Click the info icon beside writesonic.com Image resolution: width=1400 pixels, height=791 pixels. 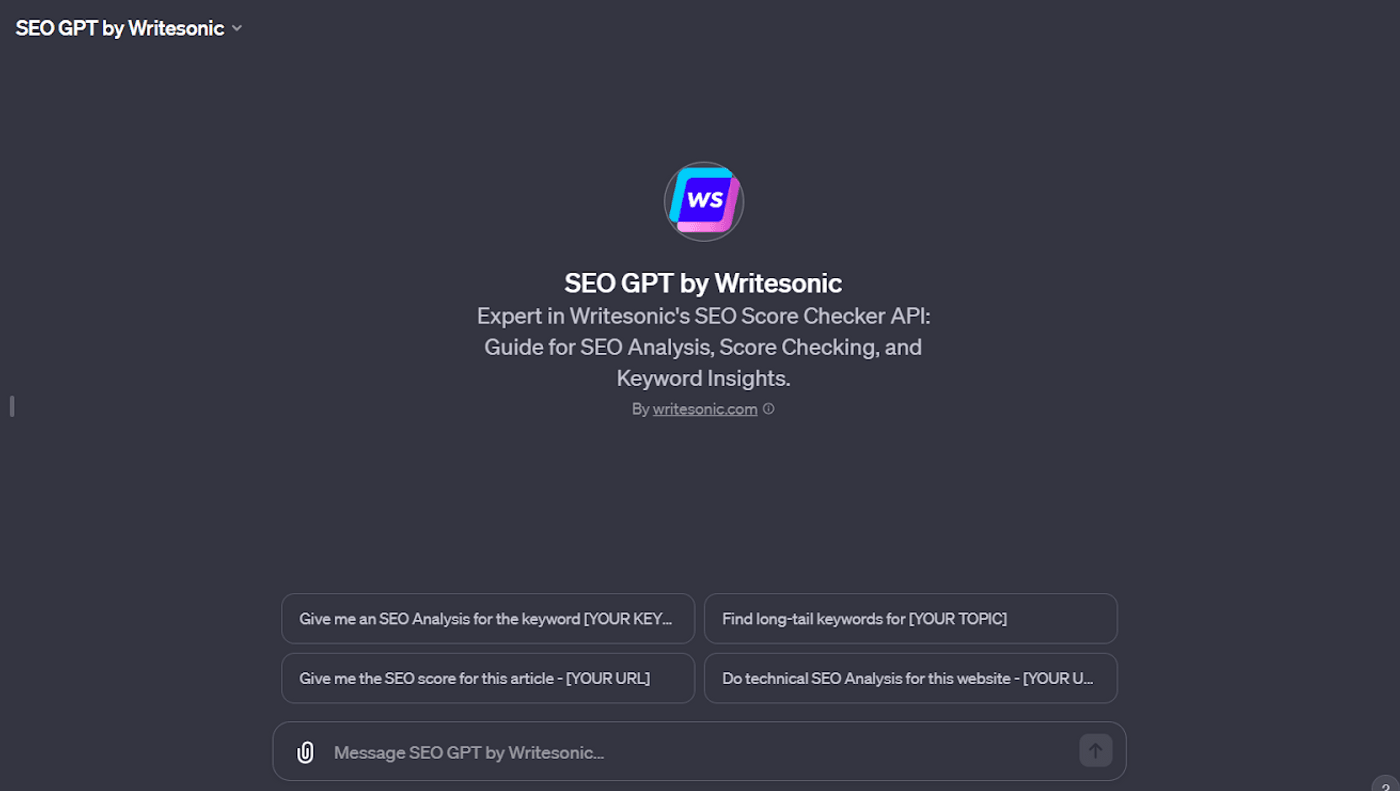[768, 409]
